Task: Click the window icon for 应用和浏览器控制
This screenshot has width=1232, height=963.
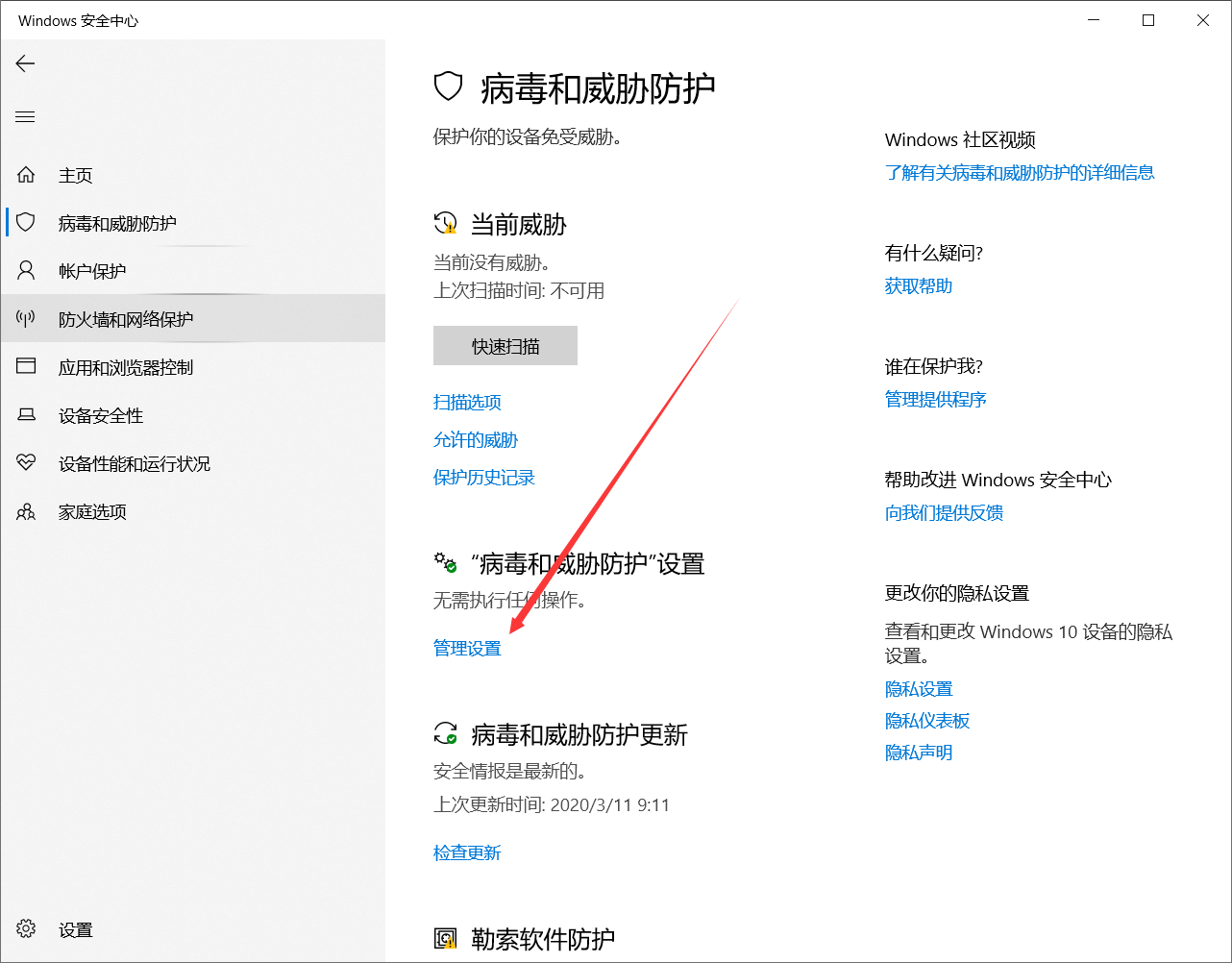Action: click(x=26, y=366)
